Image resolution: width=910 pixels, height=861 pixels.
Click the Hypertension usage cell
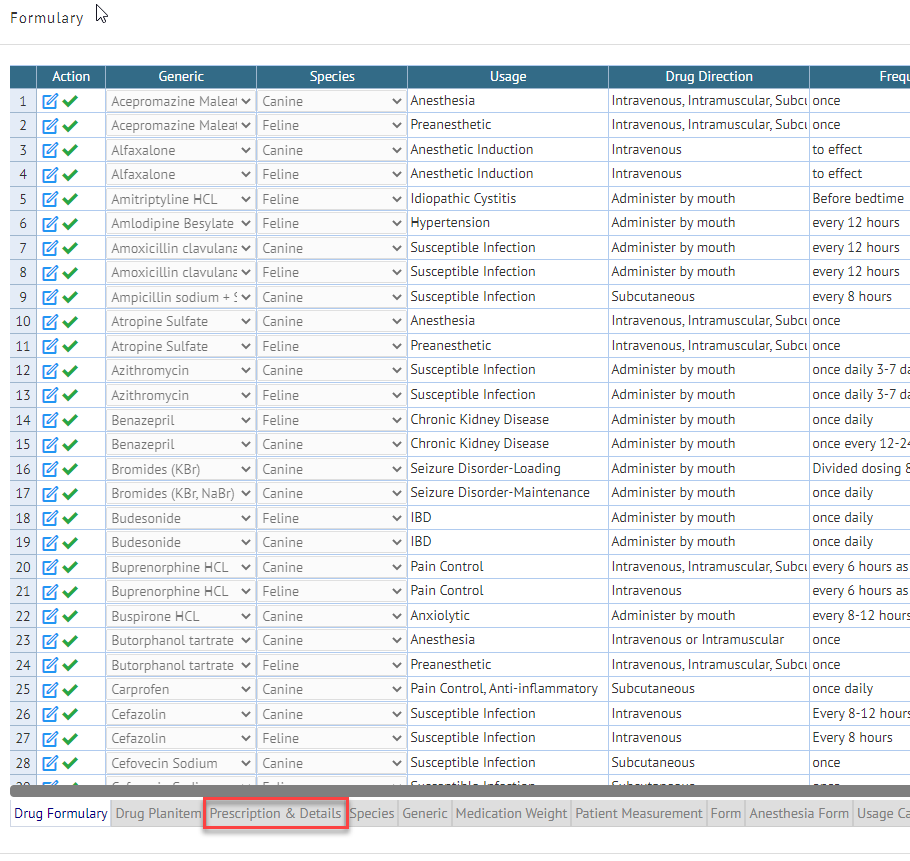508,223
